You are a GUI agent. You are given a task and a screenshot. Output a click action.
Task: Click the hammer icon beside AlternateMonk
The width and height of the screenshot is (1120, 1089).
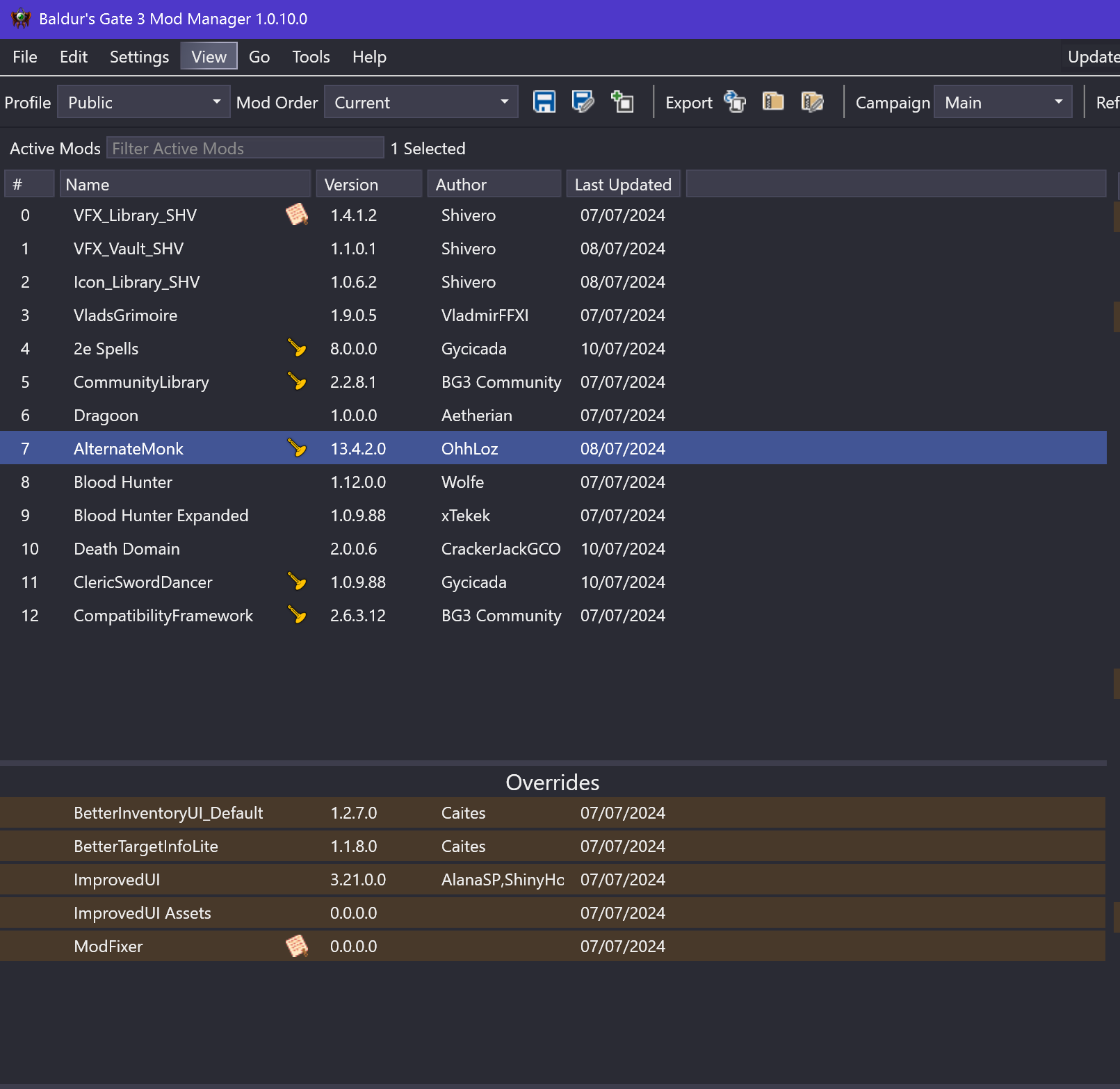[x=297, y=448]
